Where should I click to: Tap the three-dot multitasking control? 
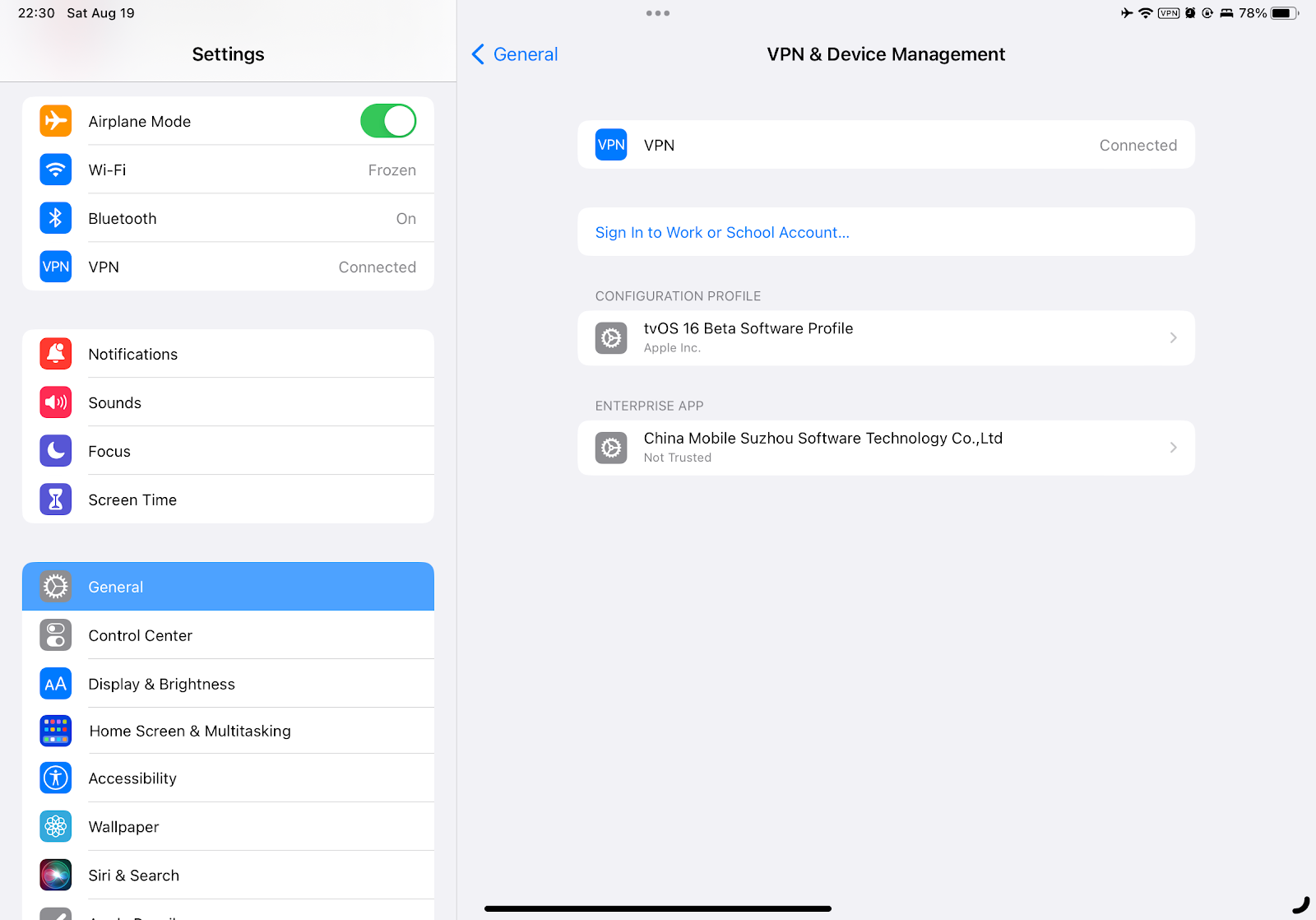(x=658, y=13)
